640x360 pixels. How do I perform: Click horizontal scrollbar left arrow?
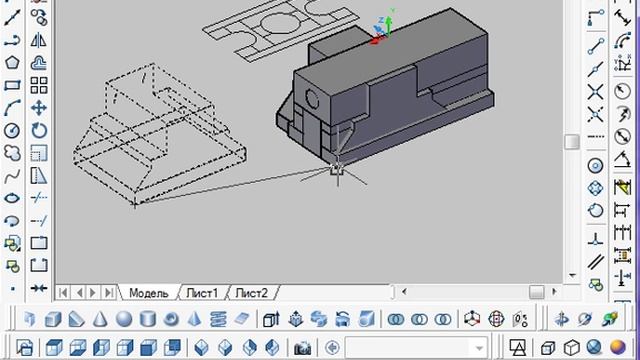[404, 291]
